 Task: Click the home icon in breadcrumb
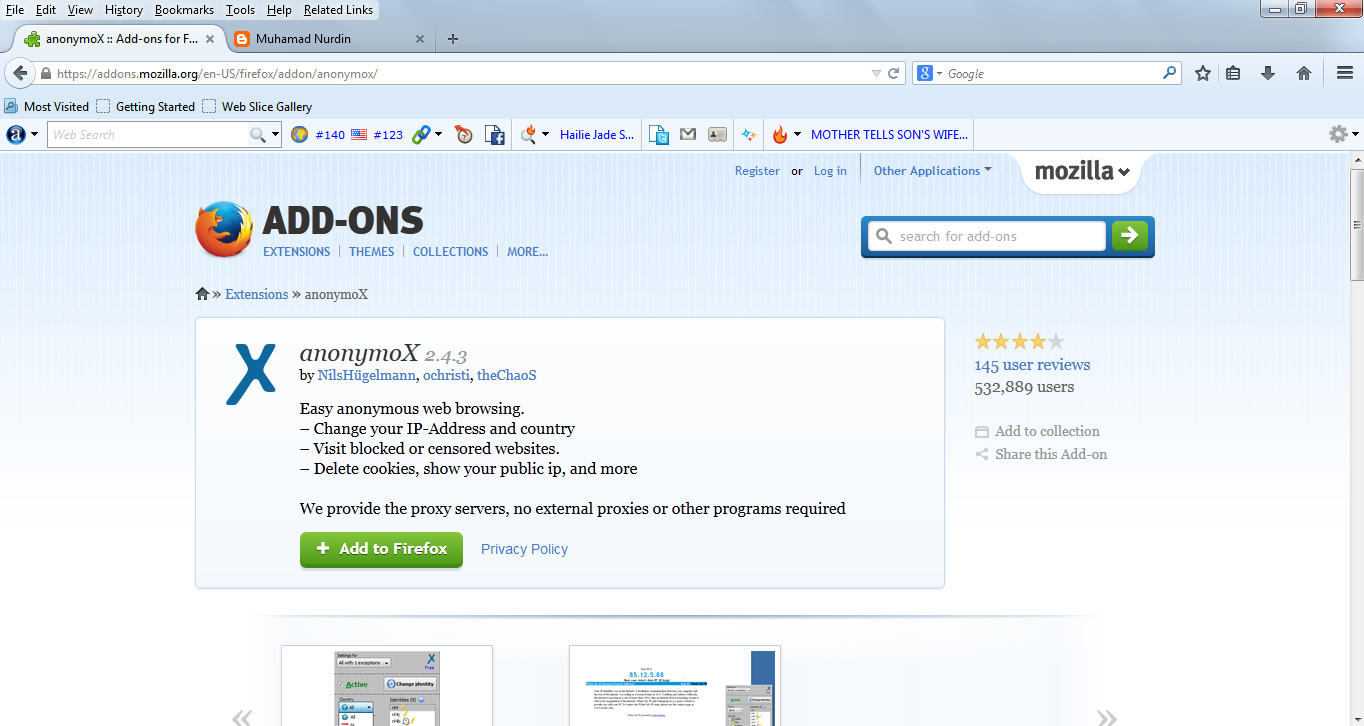point(202,294)
